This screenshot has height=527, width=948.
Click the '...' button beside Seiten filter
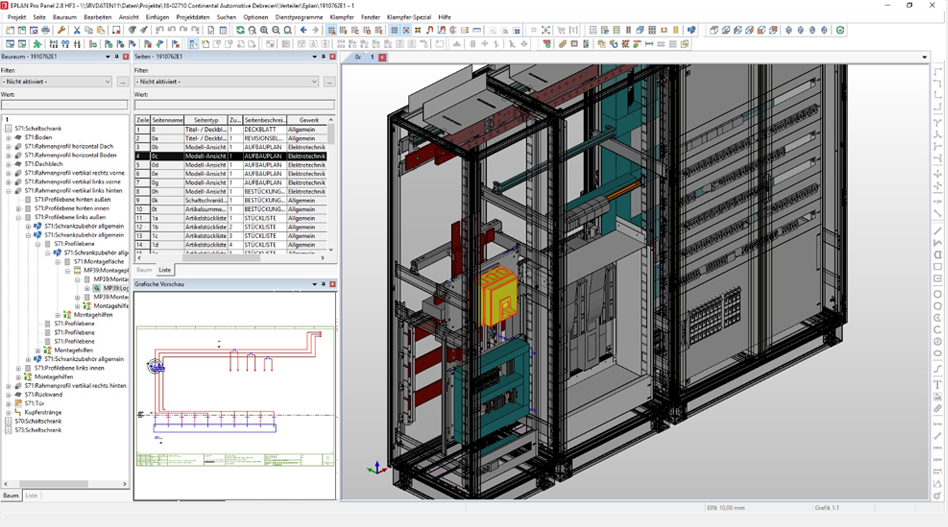[329, 82]
